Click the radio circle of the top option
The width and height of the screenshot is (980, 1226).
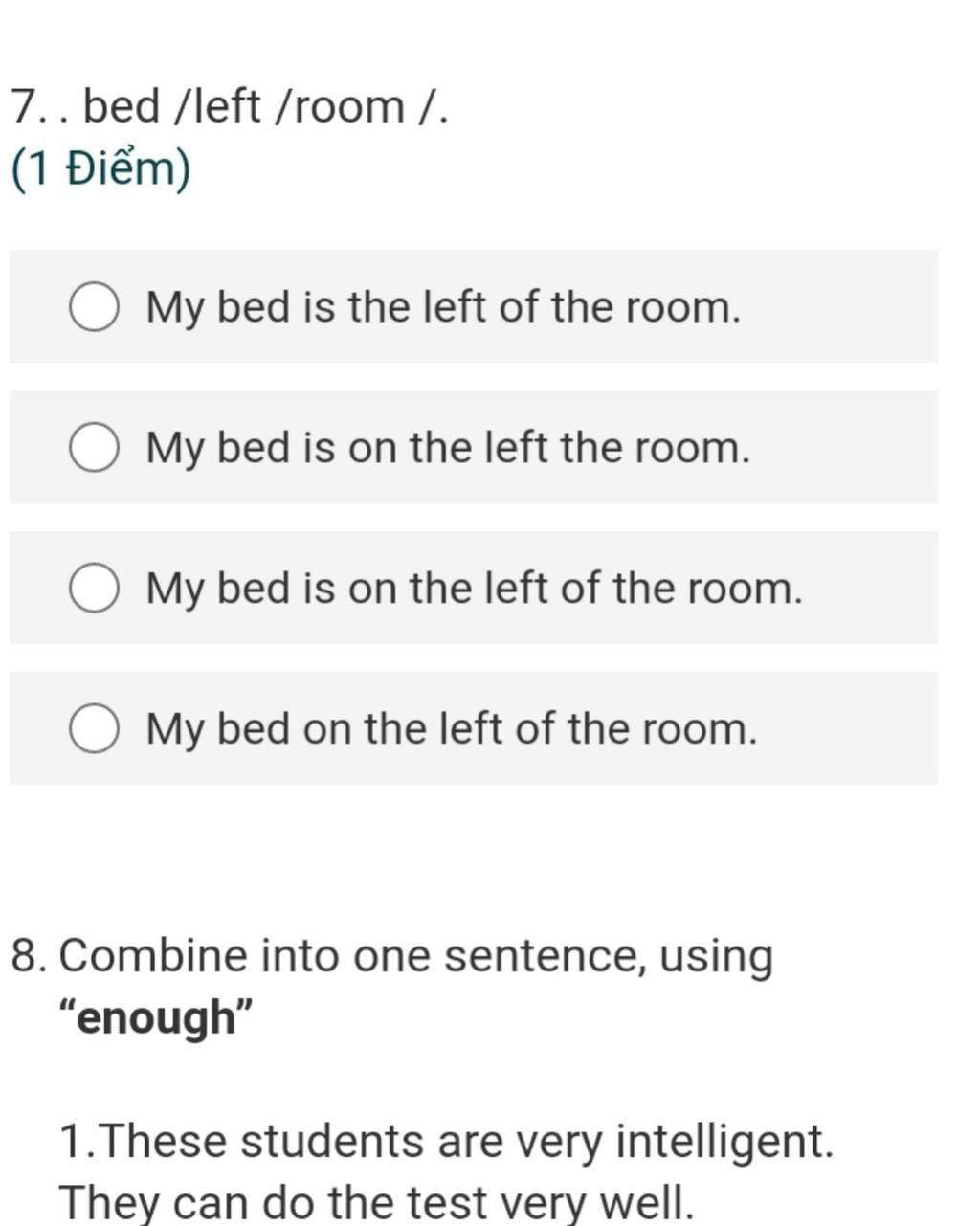pyautogui.click(x=96, y=306)
